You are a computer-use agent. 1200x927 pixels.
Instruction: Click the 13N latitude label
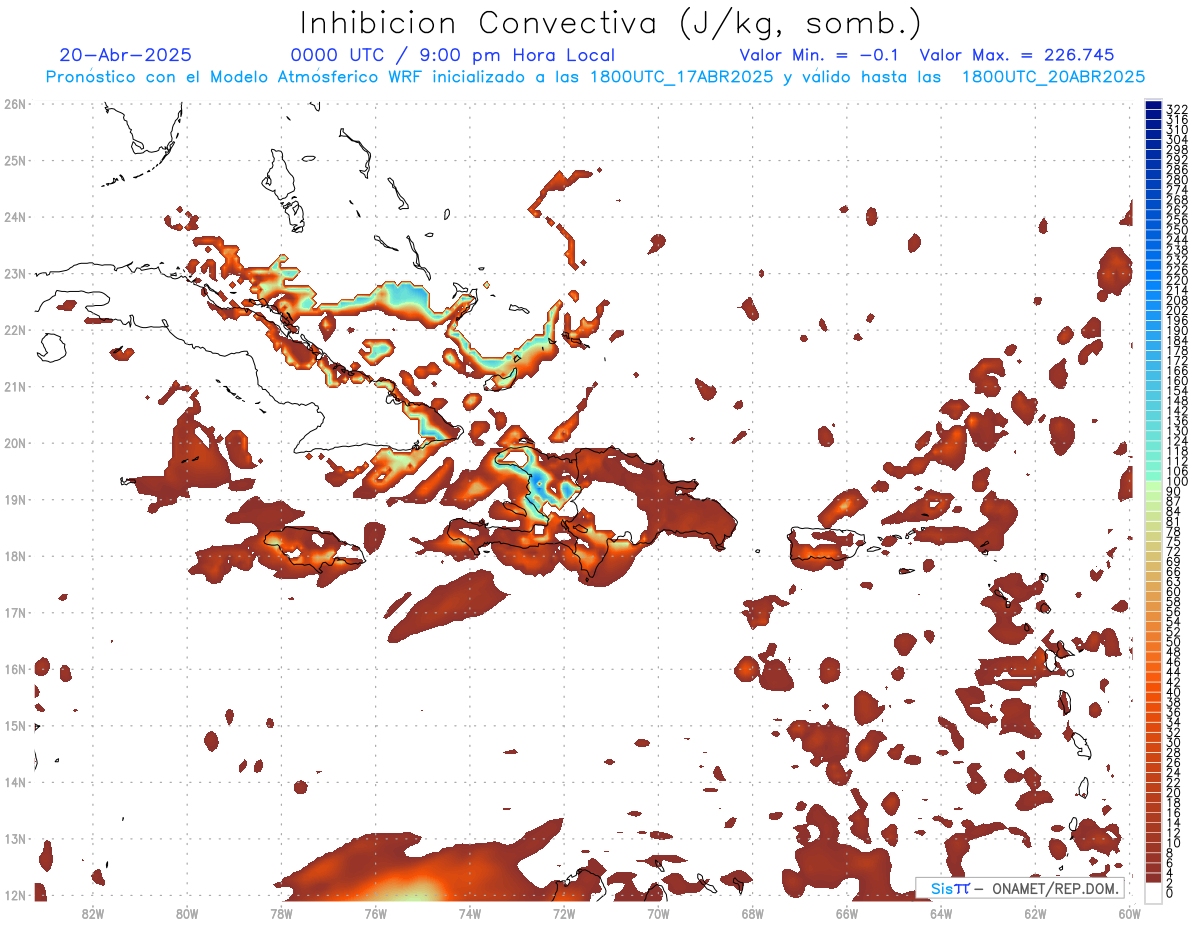point(15,838)
